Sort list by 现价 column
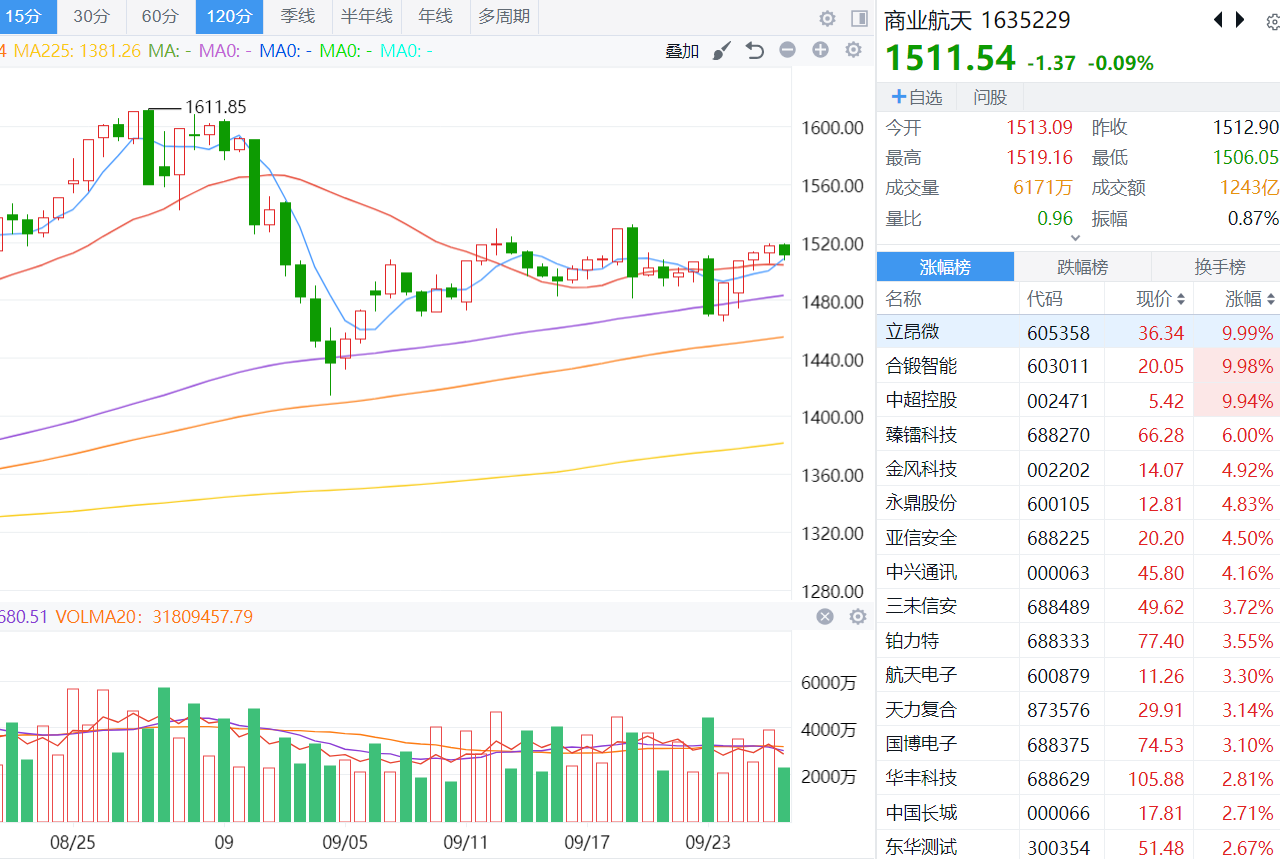Image resolution: width=1280 pixels, height=859 pixels. pyautogui.click(x=1160, y=299)
